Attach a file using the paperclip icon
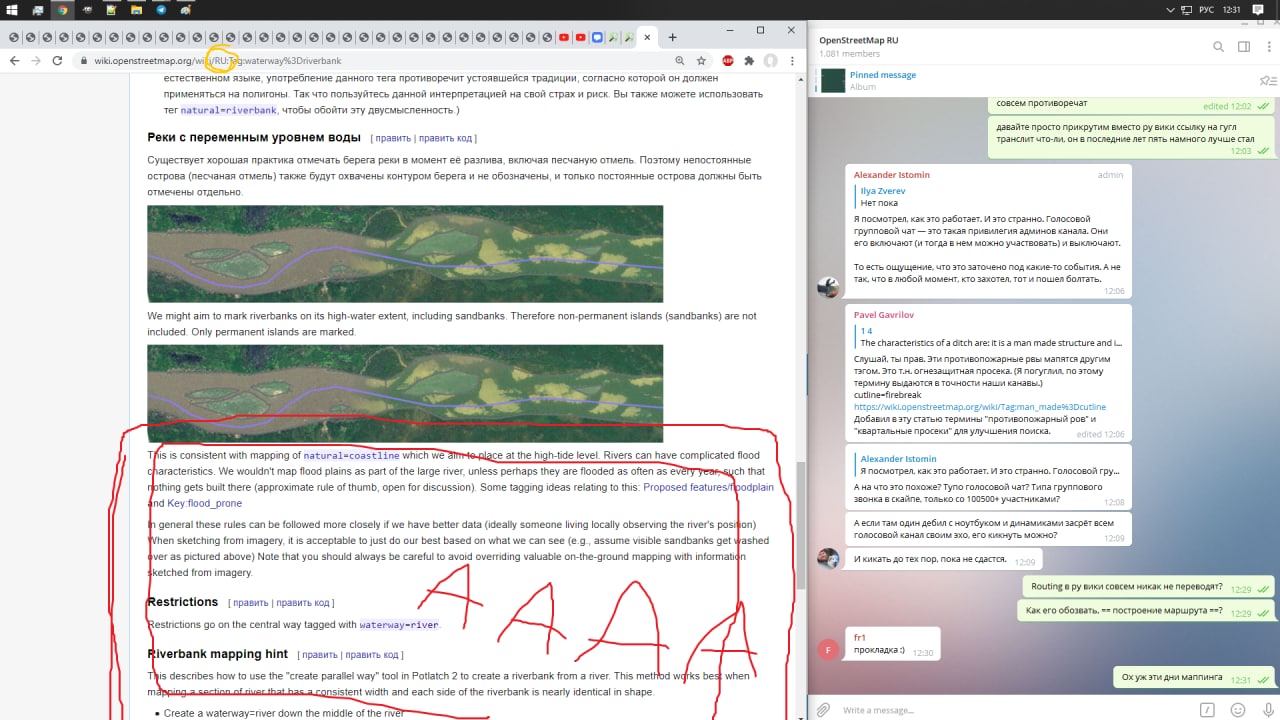1280x720 pixels. tap(823, 710)
